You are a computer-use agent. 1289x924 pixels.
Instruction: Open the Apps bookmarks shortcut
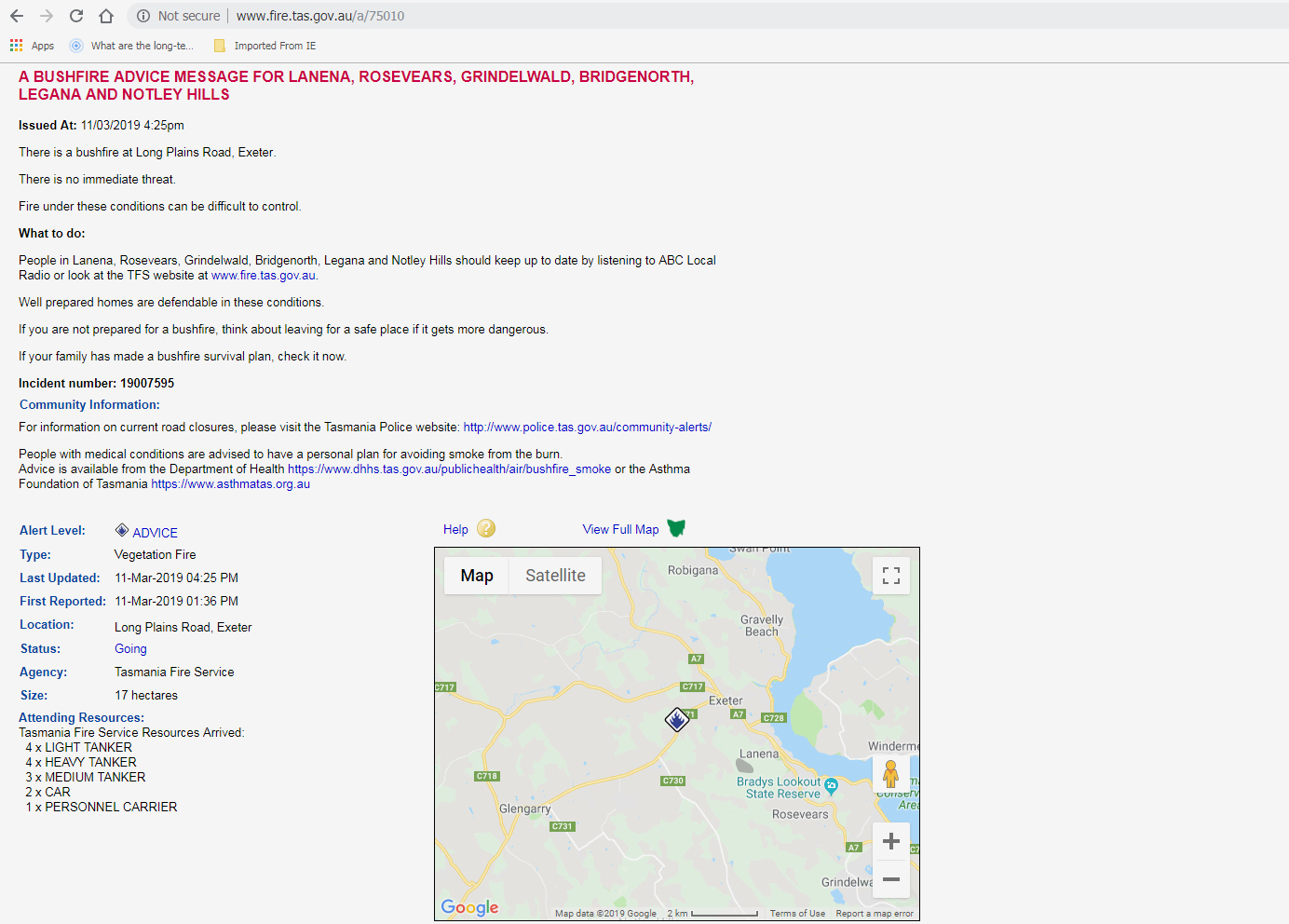point(32,46)
